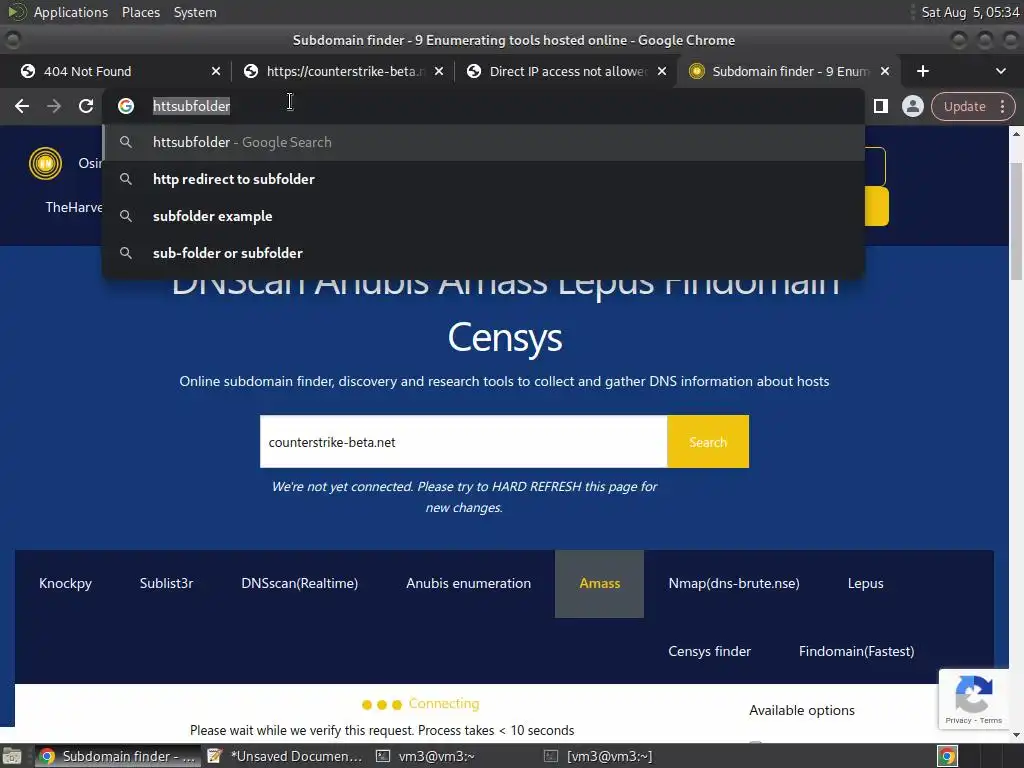
Task: Select the Anubis enumeration tab
Action: click(468, 583)
